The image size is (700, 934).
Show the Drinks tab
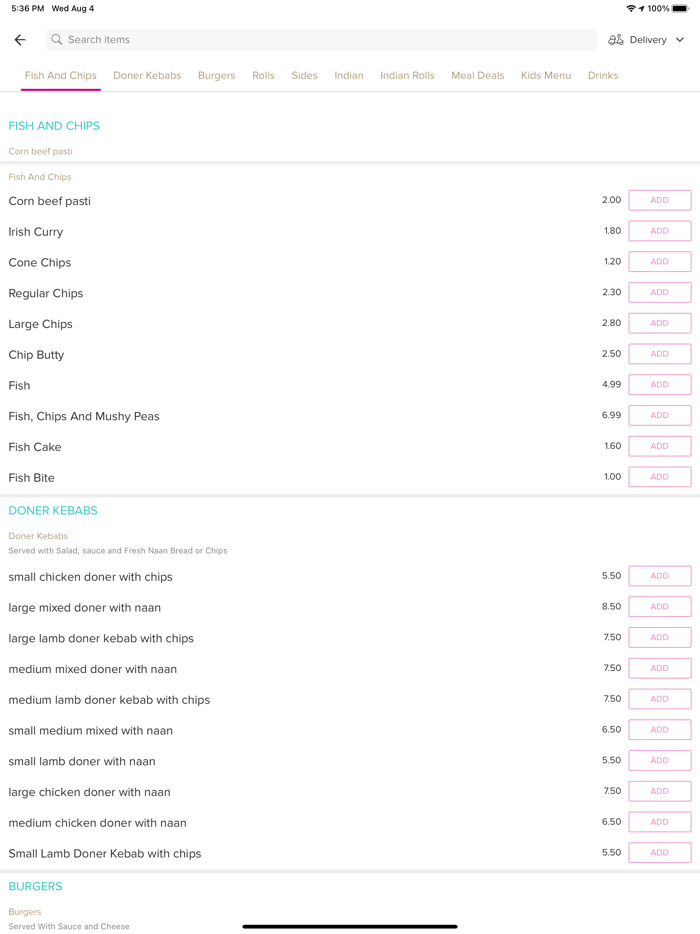603,76
